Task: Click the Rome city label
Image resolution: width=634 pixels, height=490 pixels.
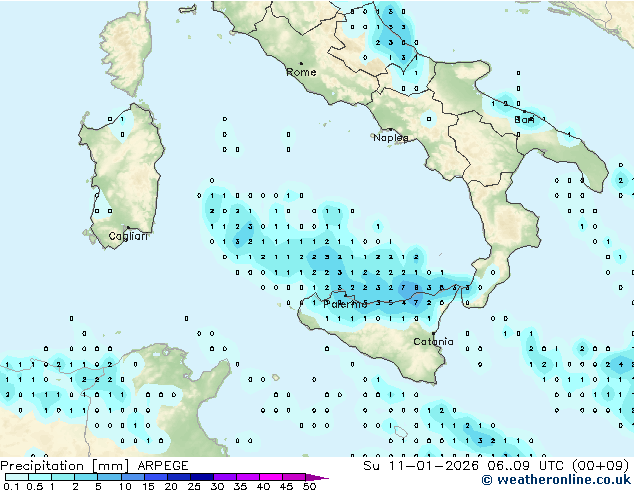Action: pos(301,72)
